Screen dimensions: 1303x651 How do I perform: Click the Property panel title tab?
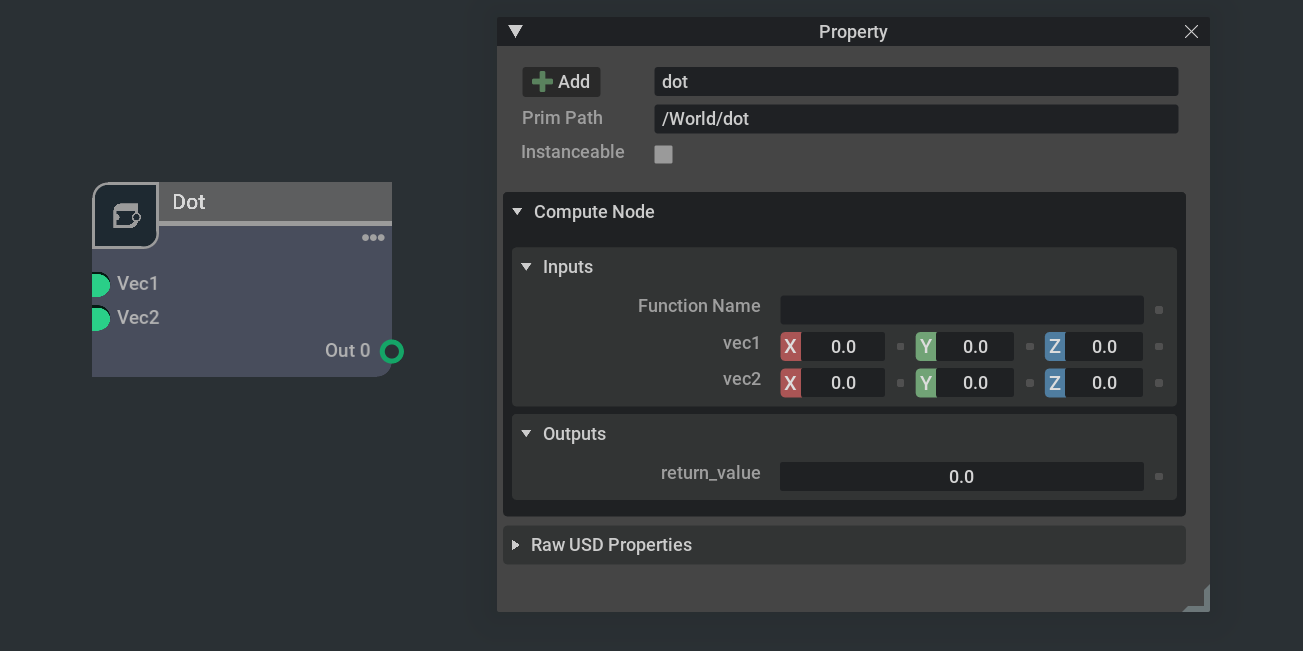(853, 32)
